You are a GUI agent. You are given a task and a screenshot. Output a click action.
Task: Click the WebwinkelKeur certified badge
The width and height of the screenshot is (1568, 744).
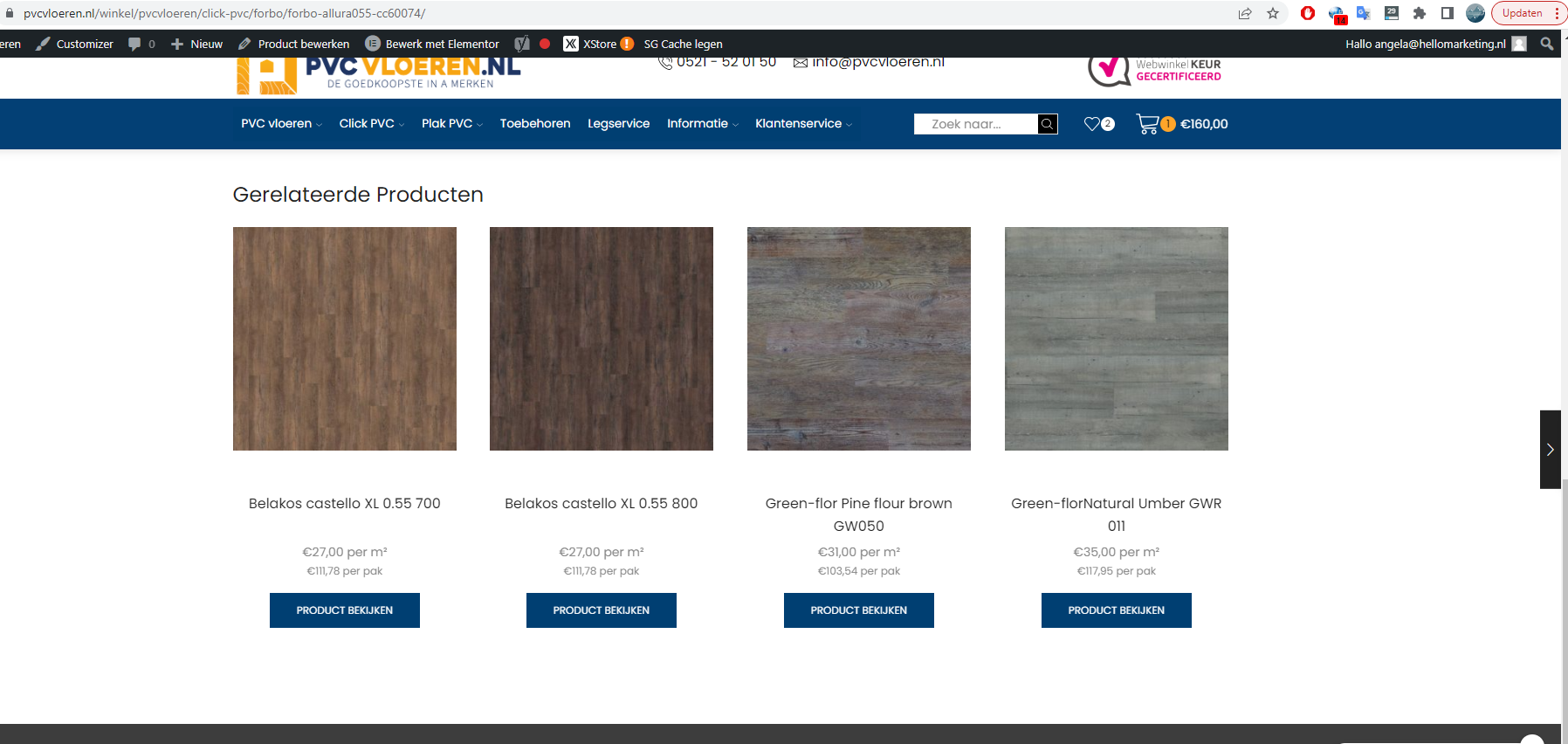(x=1154, y=71)
